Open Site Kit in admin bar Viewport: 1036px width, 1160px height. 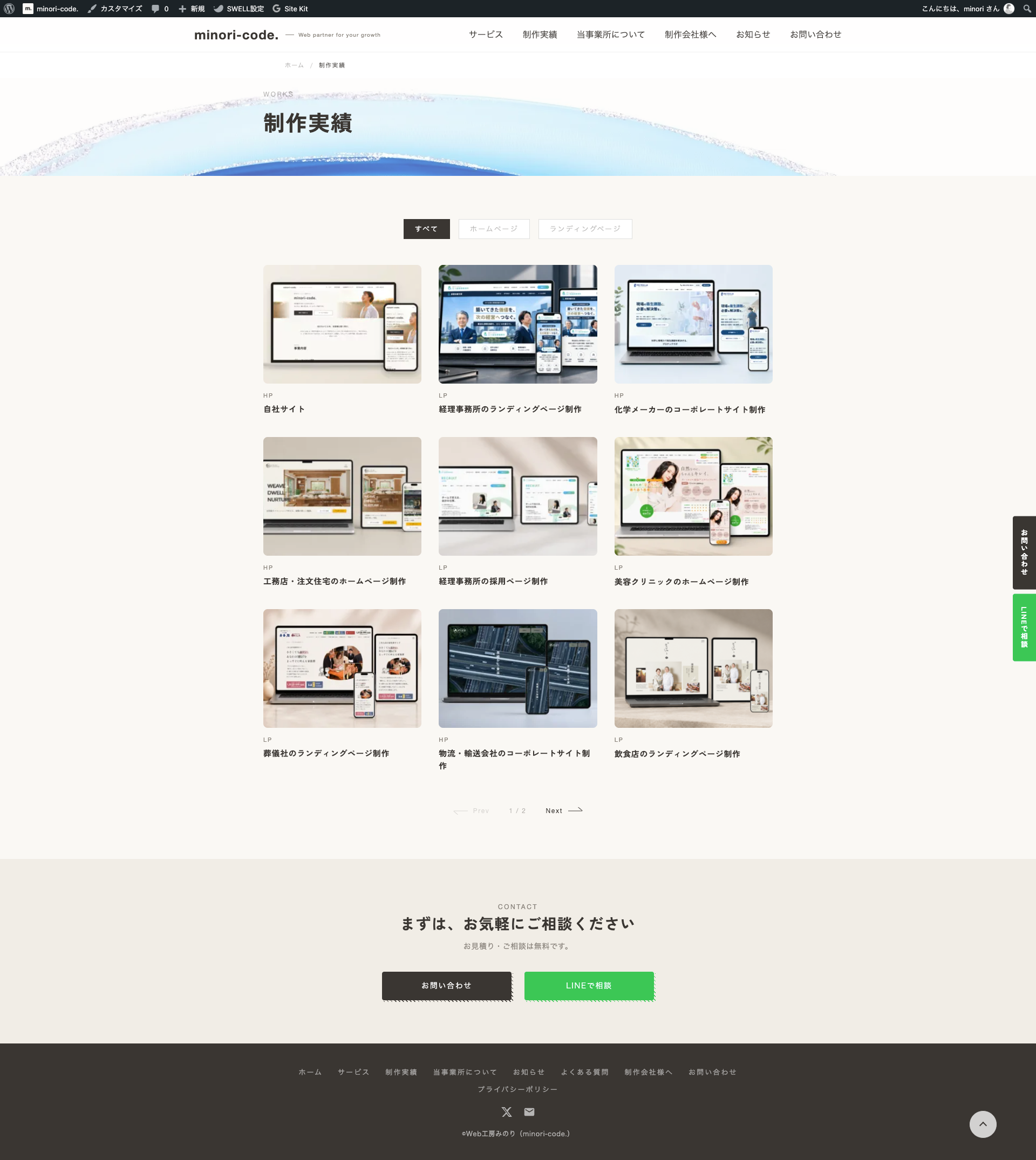290,9
